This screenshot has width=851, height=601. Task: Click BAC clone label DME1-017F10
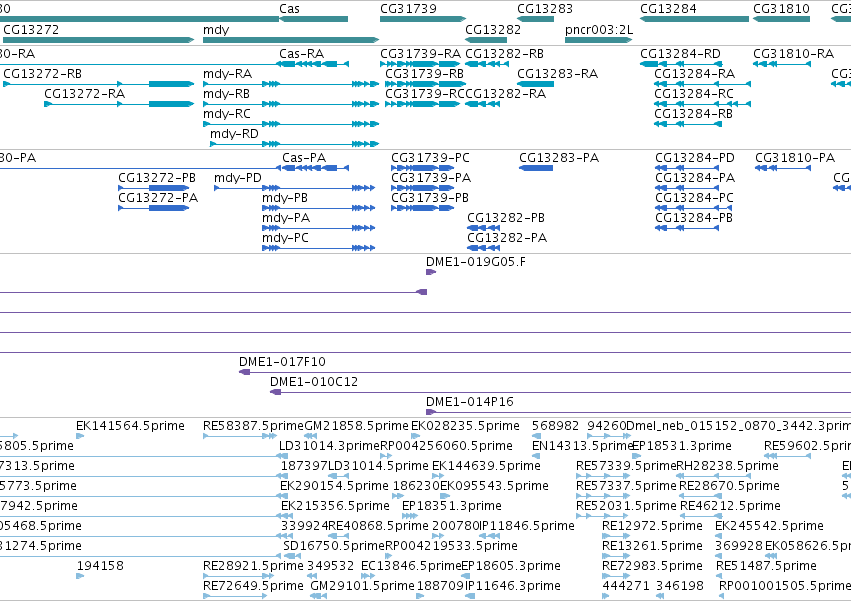(x=282, y=362)
